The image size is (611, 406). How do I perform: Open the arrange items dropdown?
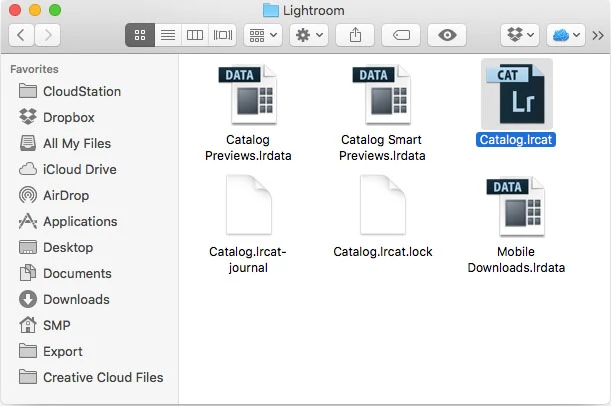(263, 35)
